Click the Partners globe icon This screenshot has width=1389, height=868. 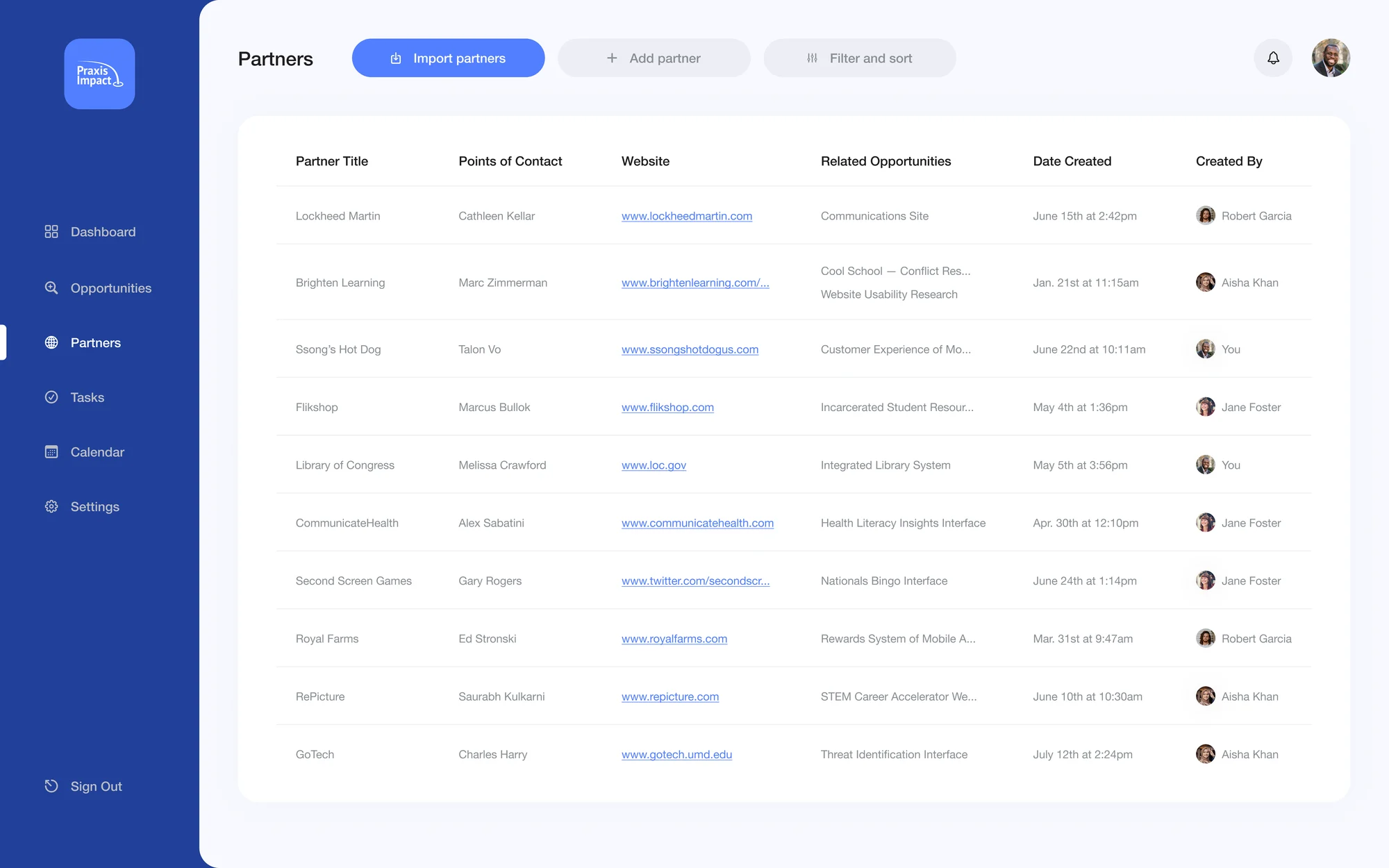(x=51, y=342)
